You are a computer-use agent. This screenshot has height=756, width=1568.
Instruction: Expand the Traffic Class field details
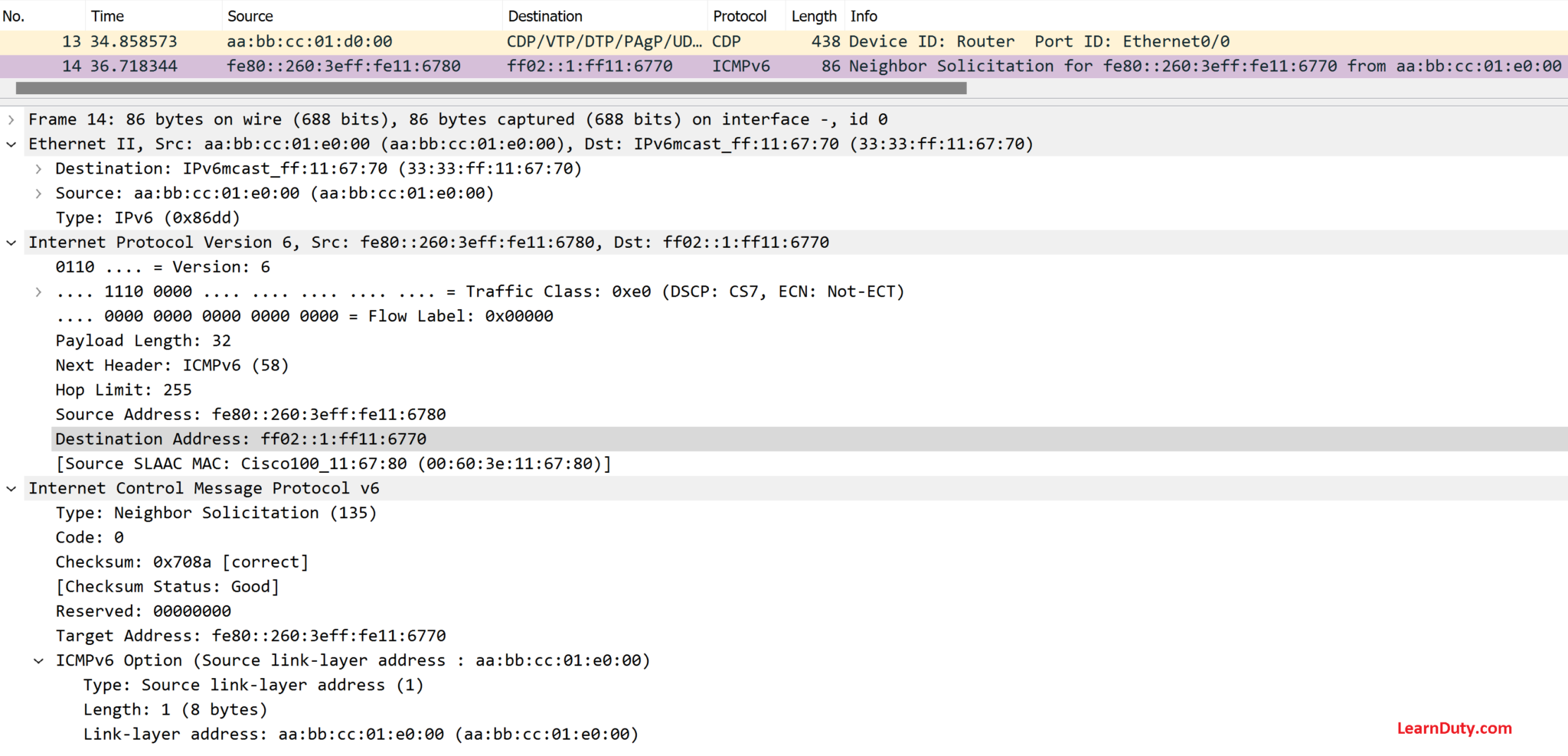(x=38, y=291)
